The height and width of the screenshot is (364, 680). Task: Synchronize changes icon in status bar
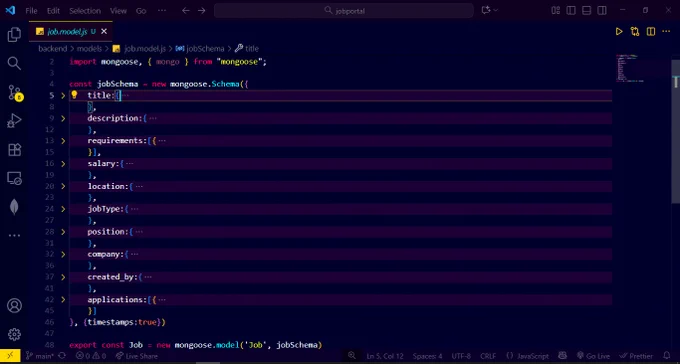click(x=62, y=356)
